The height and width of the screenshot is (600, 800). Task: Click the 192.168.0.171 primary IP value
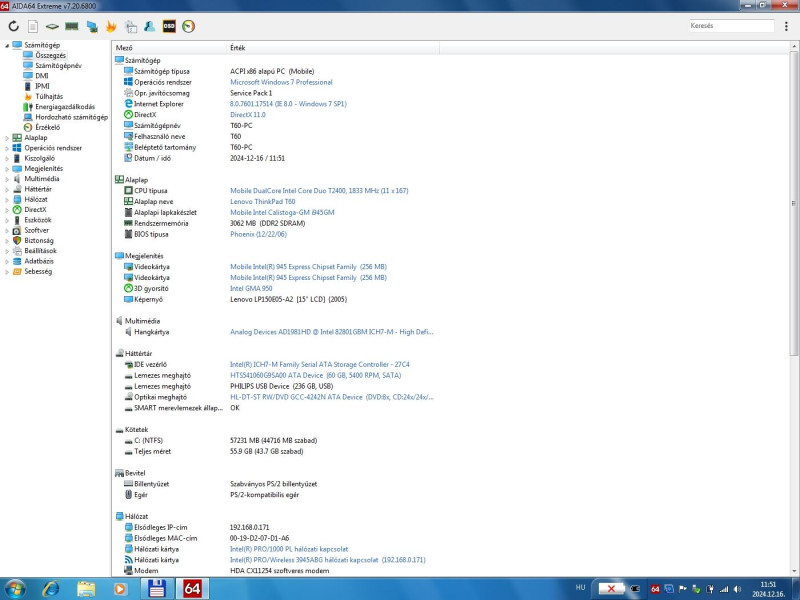[x=249, y=527]
